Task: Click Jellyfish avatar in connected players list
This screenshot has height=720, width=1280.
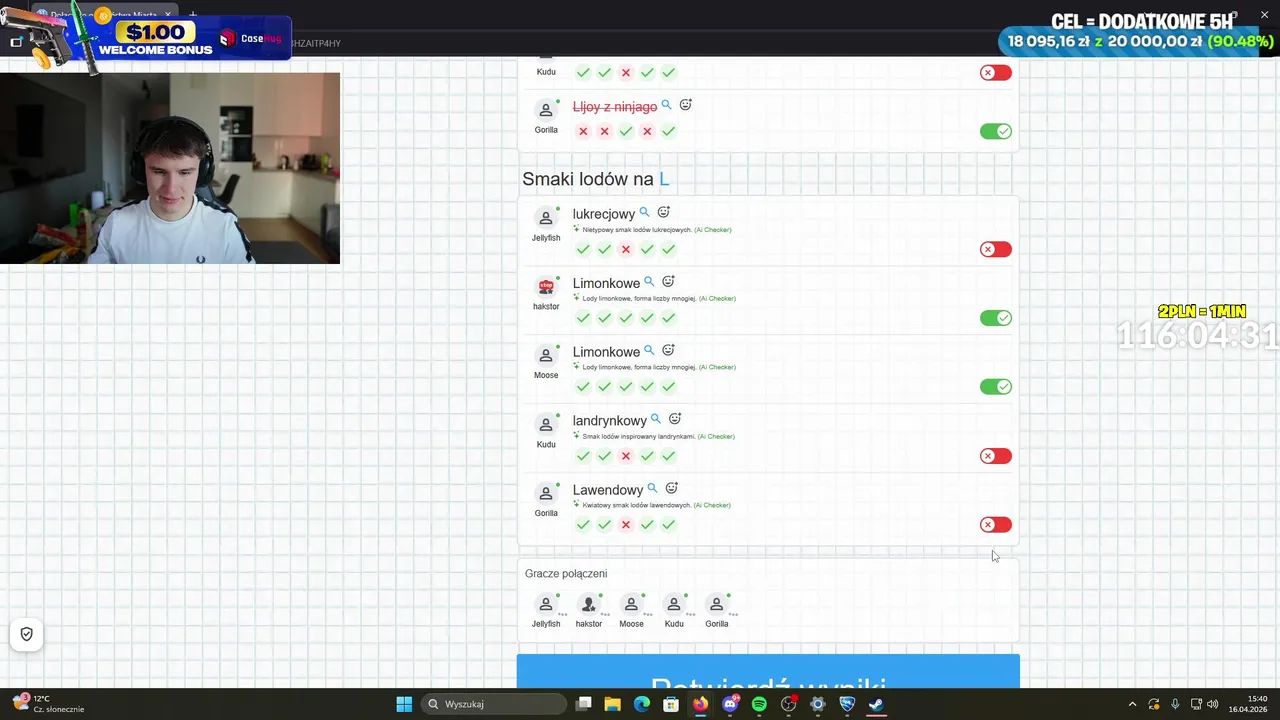Action: coord(546,604)
